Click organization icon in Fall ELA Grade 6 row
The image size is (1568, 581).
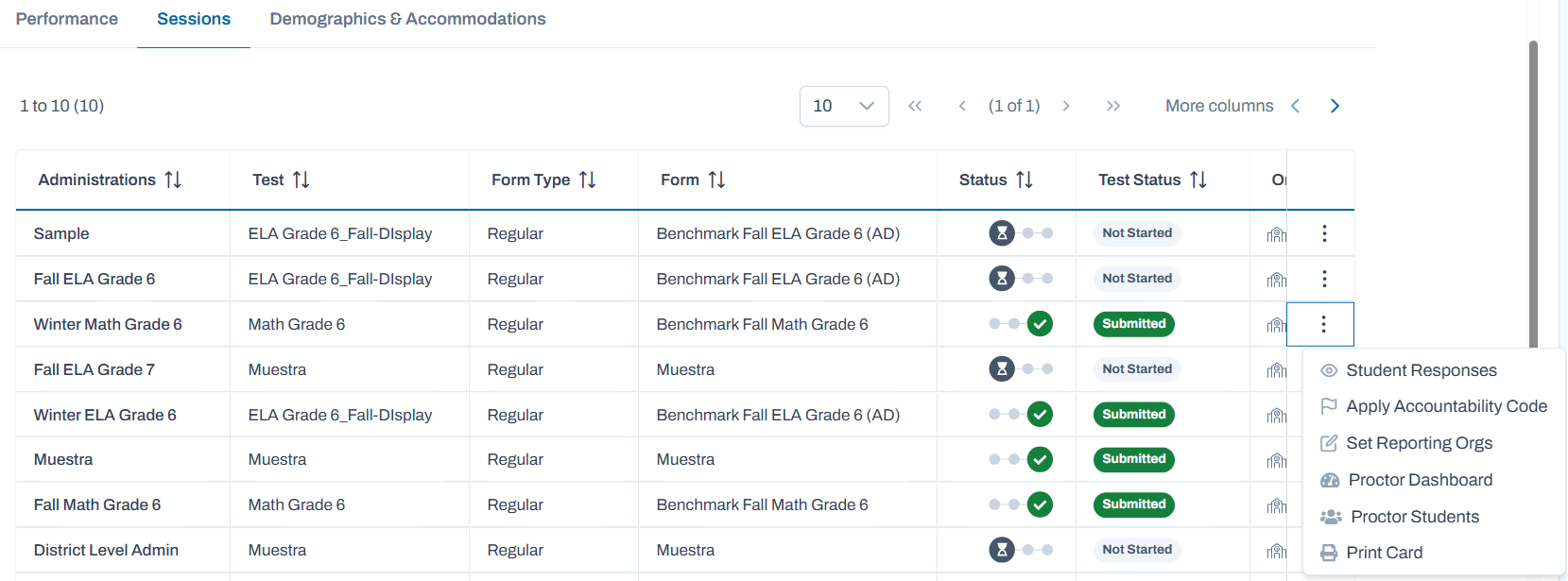[x=1276, y=280]
